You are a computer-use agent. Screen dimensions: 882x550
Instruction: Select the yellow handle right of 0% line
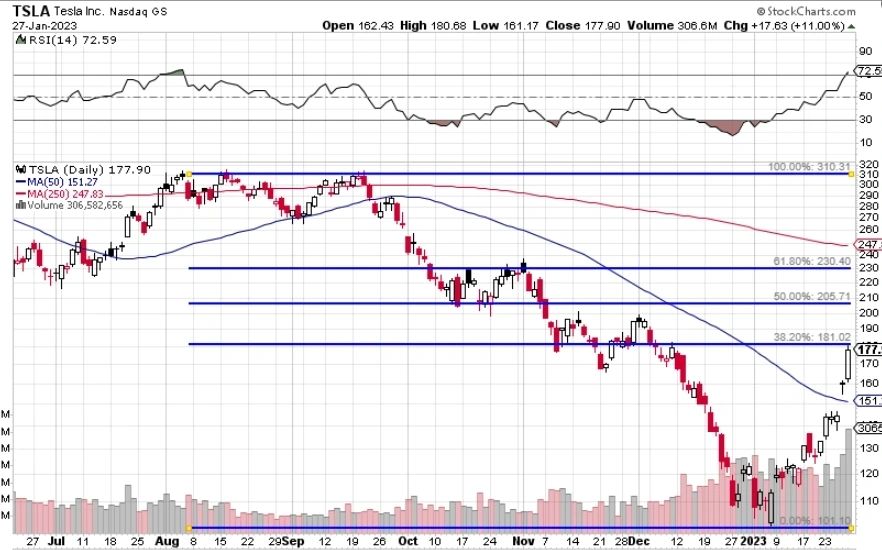pyautogui.click(x=851, y=528)
